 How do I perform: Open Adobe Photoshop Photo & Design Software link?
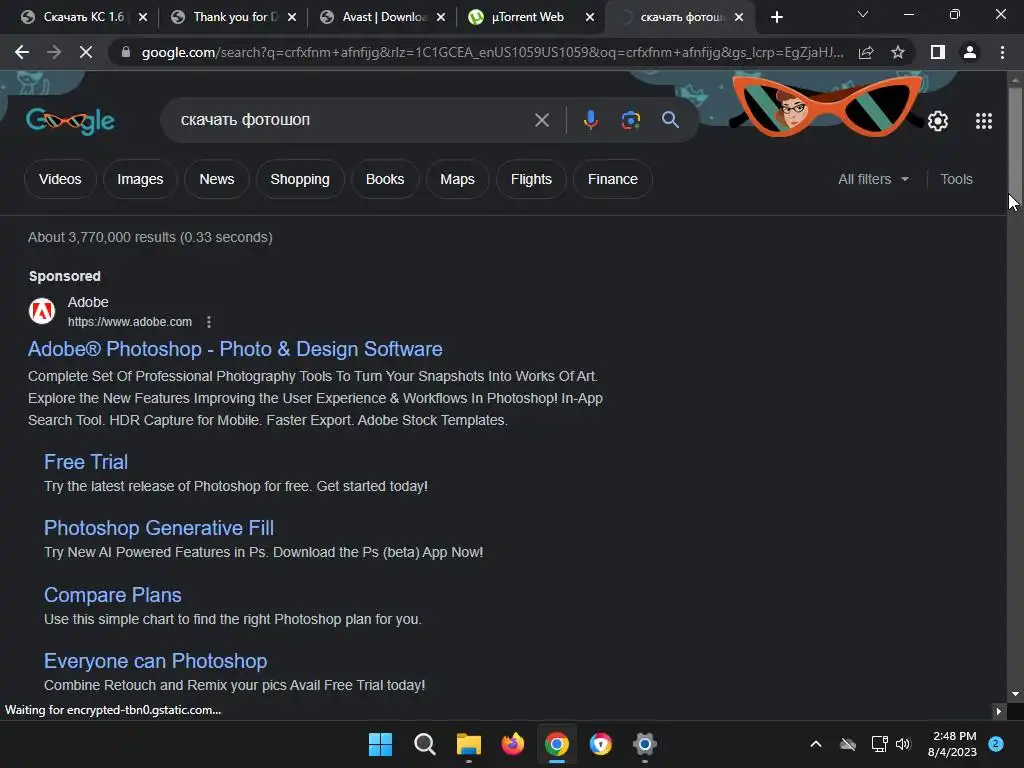pos(235,349)
